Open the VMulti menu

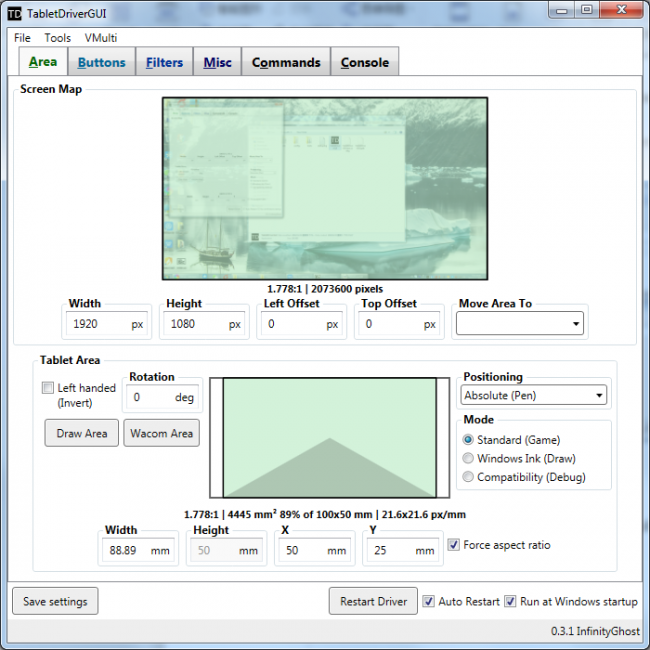pyautogui.click(x=101, y=38)
